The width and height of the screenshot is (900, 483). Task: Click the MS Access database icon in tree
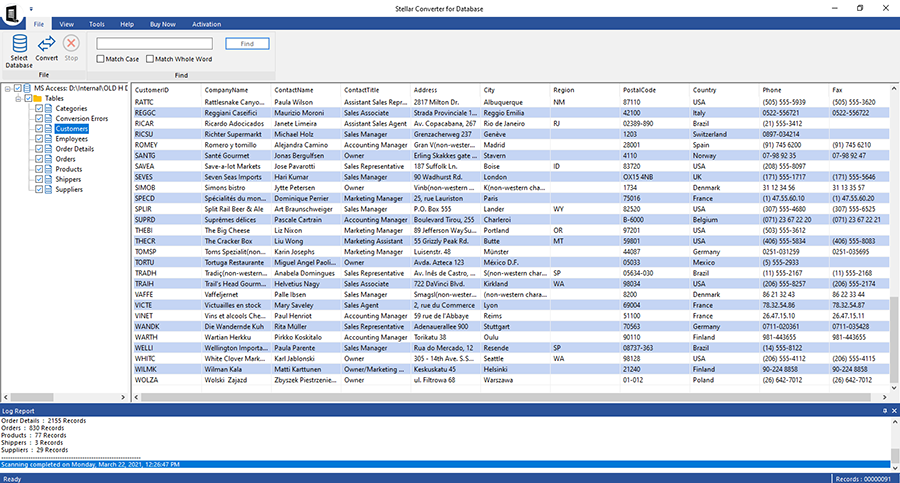[x=27, y=88]
